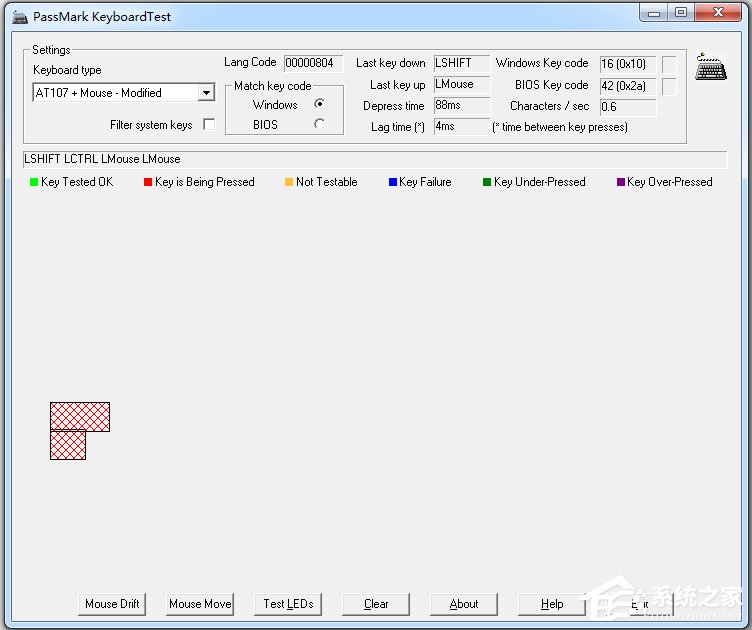
Task: Select the Windows match key code radio button
Action: click(319, 104)
